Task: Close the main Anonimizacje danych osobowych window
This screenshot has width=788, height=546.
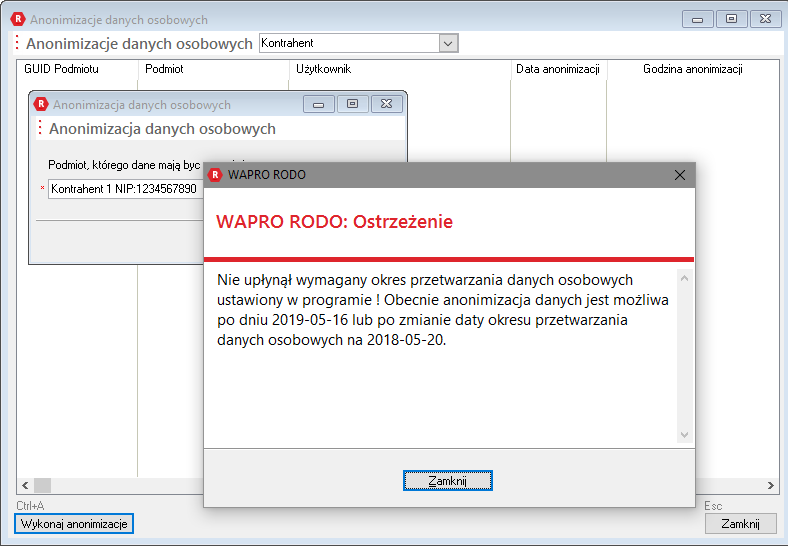Action: (765, 19)
